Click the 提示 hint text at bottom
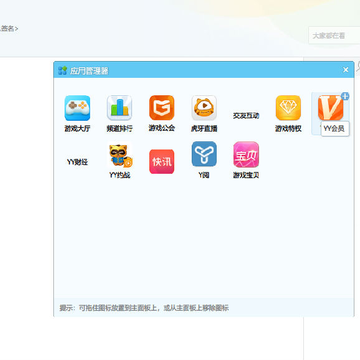Viewport: 360px width, 360px height. point(144,308)
